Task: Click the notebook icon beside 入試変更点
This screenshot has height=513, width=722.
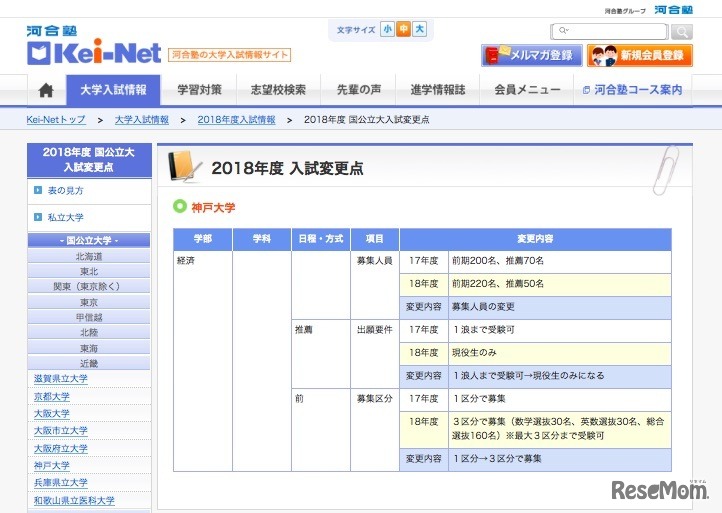Action: pyautogui.click(x=184, y=167)
